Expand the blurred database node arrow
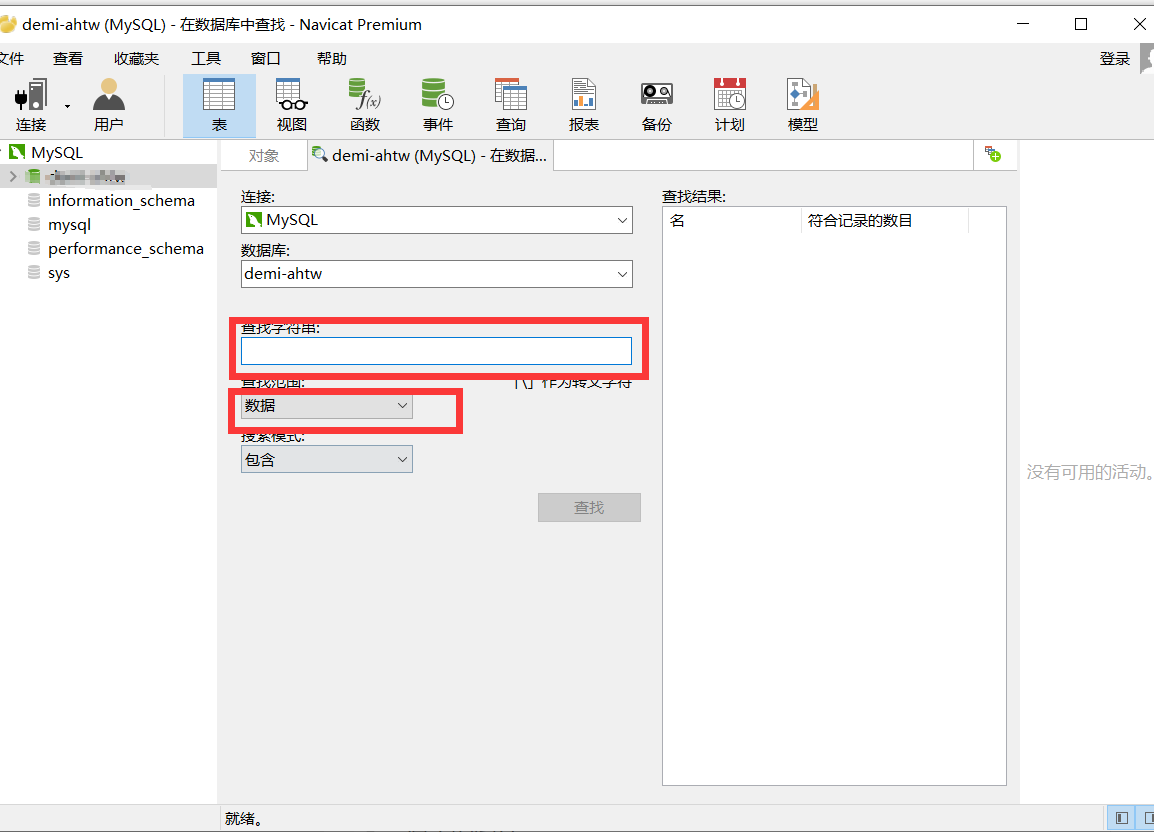Image resolution: width=1154 pixels, height=832 pixels. pyautogui.click(x=13, y=176)
